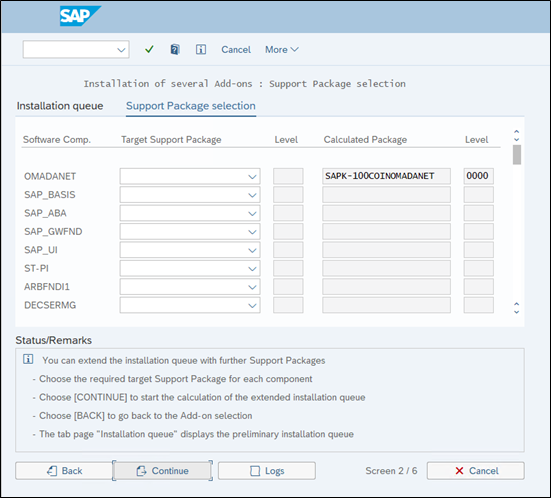Viewport: 551px width, 498px height.
Task: Click the Continue button
Action: coord(162,471)
